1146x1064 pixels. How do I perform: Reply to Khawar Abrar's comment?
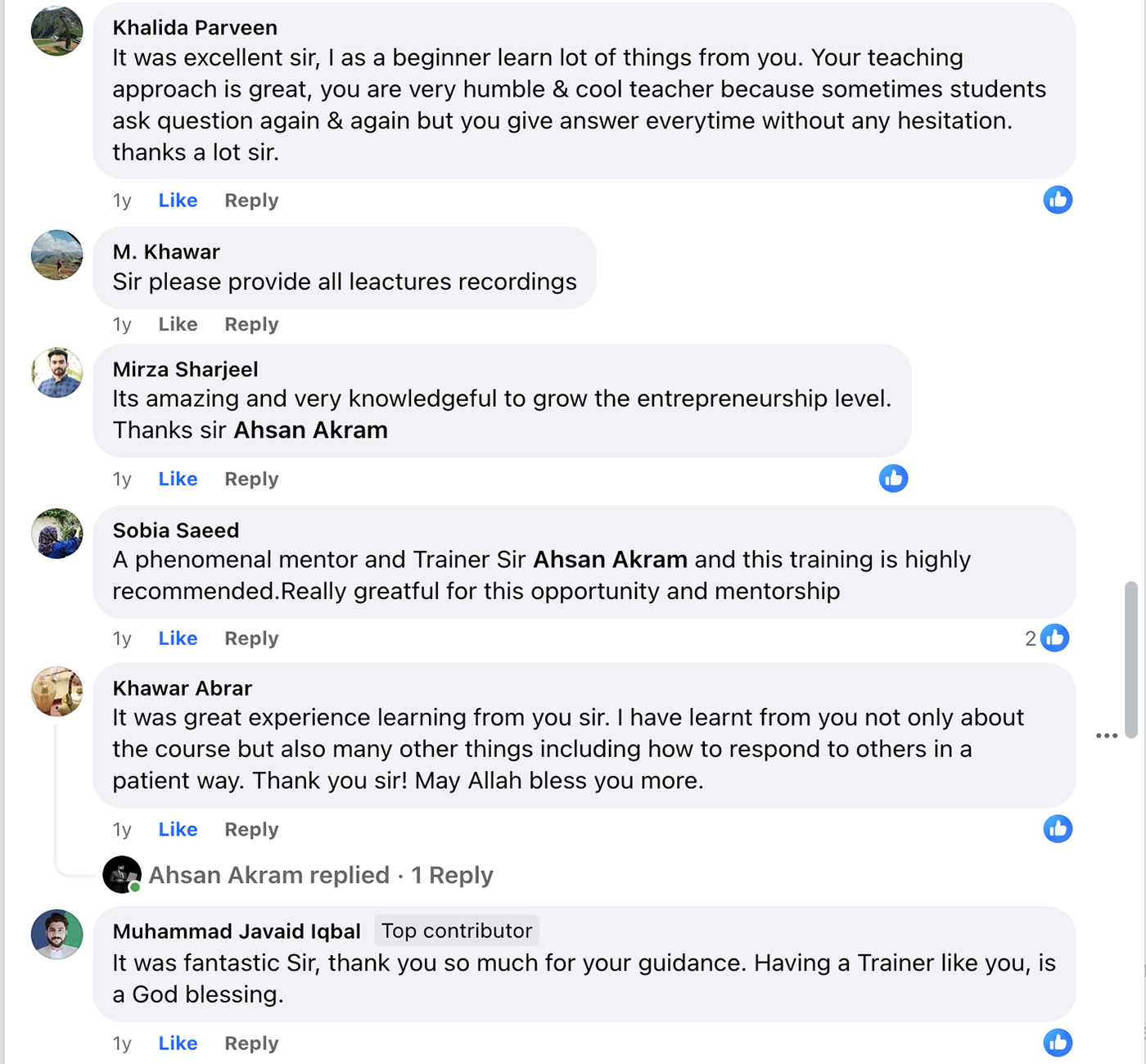point(251,829)
